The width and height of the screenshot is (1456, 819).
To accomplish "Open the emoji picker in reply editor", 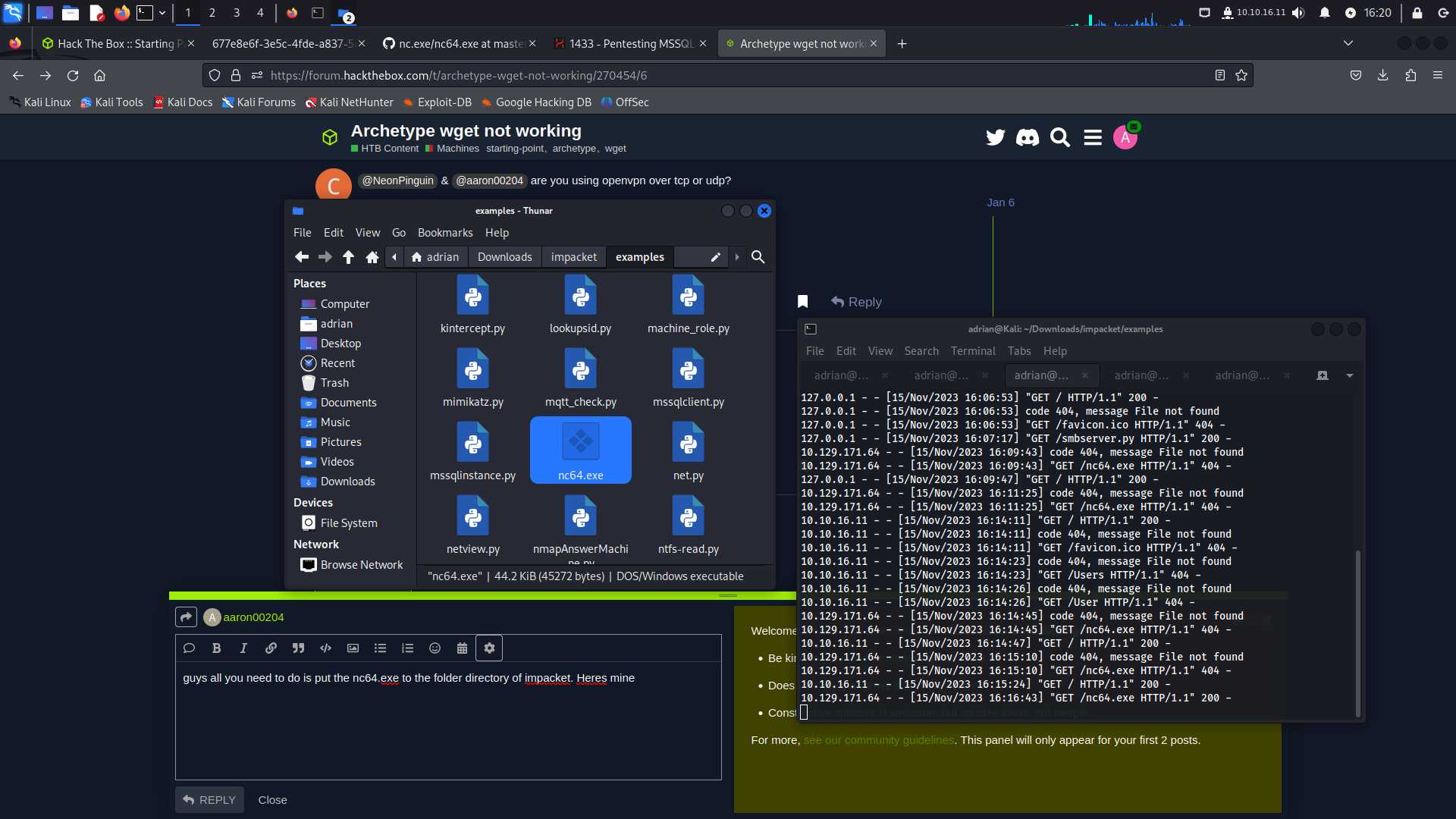I will (x=435, y=648).
